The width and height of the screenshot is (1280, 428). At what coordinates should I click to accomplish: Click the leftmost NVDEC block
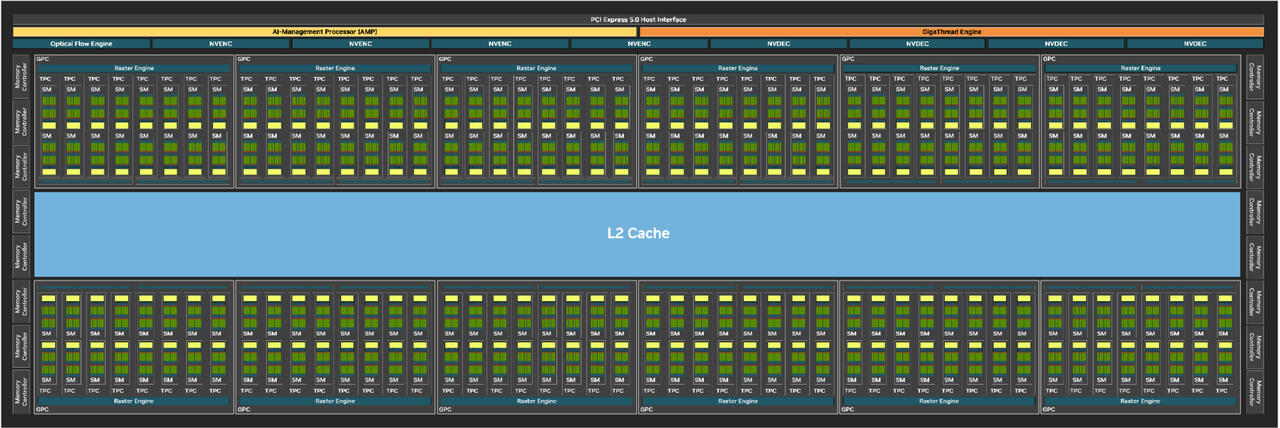pos(778,44)
